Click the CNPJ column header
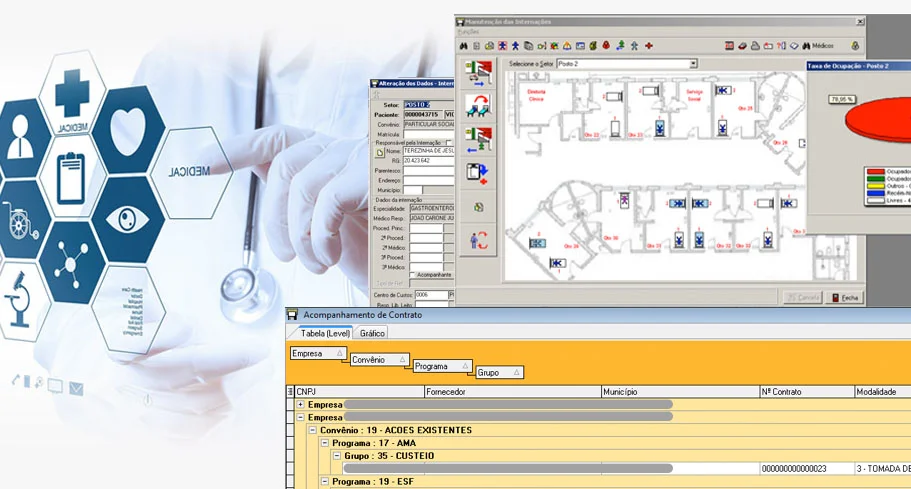The height and width of the screenshot is (489, 911). click(360, 392)
